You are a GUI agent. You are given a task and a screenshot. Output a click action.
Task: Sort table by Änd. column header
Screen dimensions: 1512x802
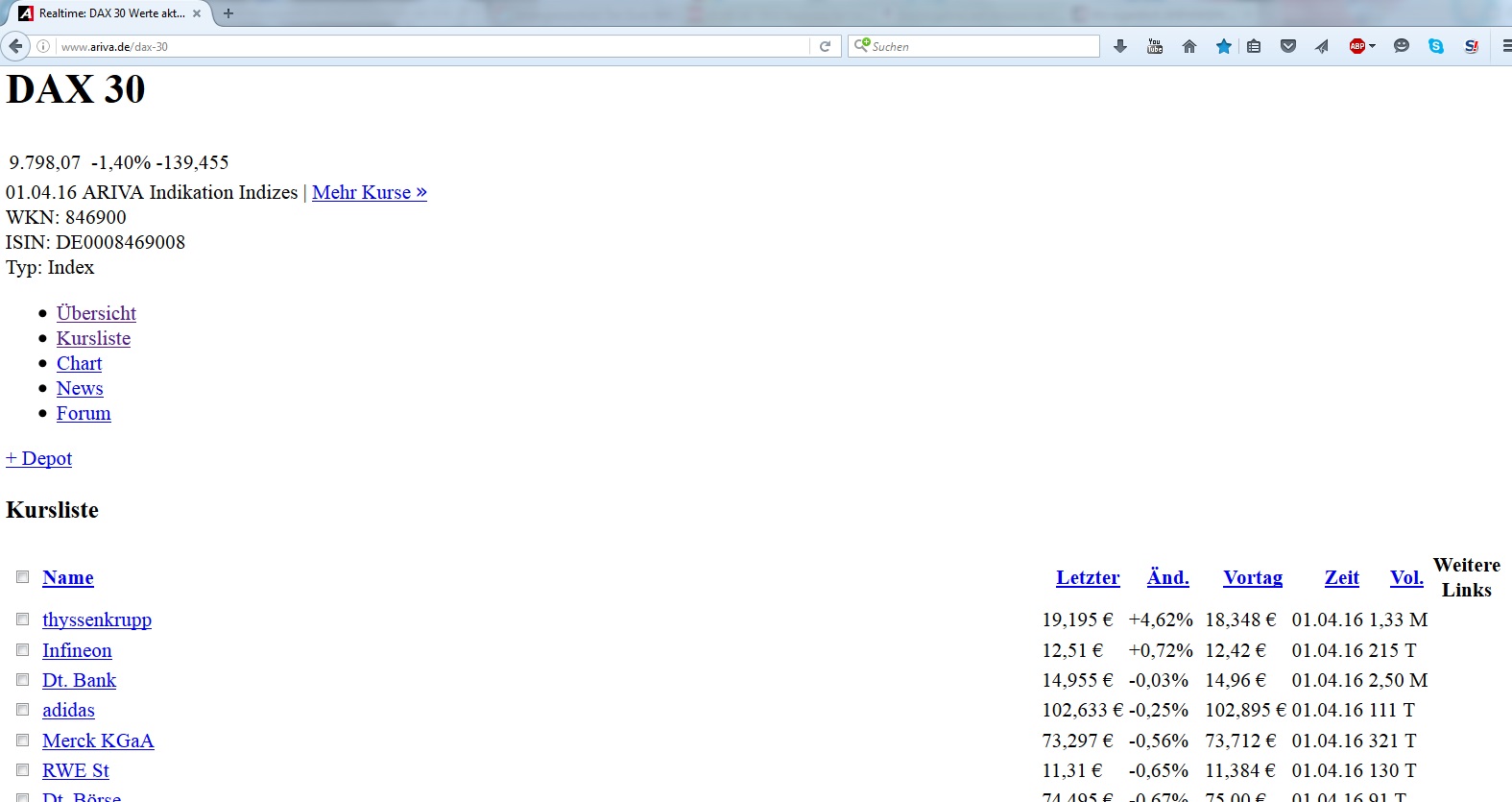pos(1168,577)
